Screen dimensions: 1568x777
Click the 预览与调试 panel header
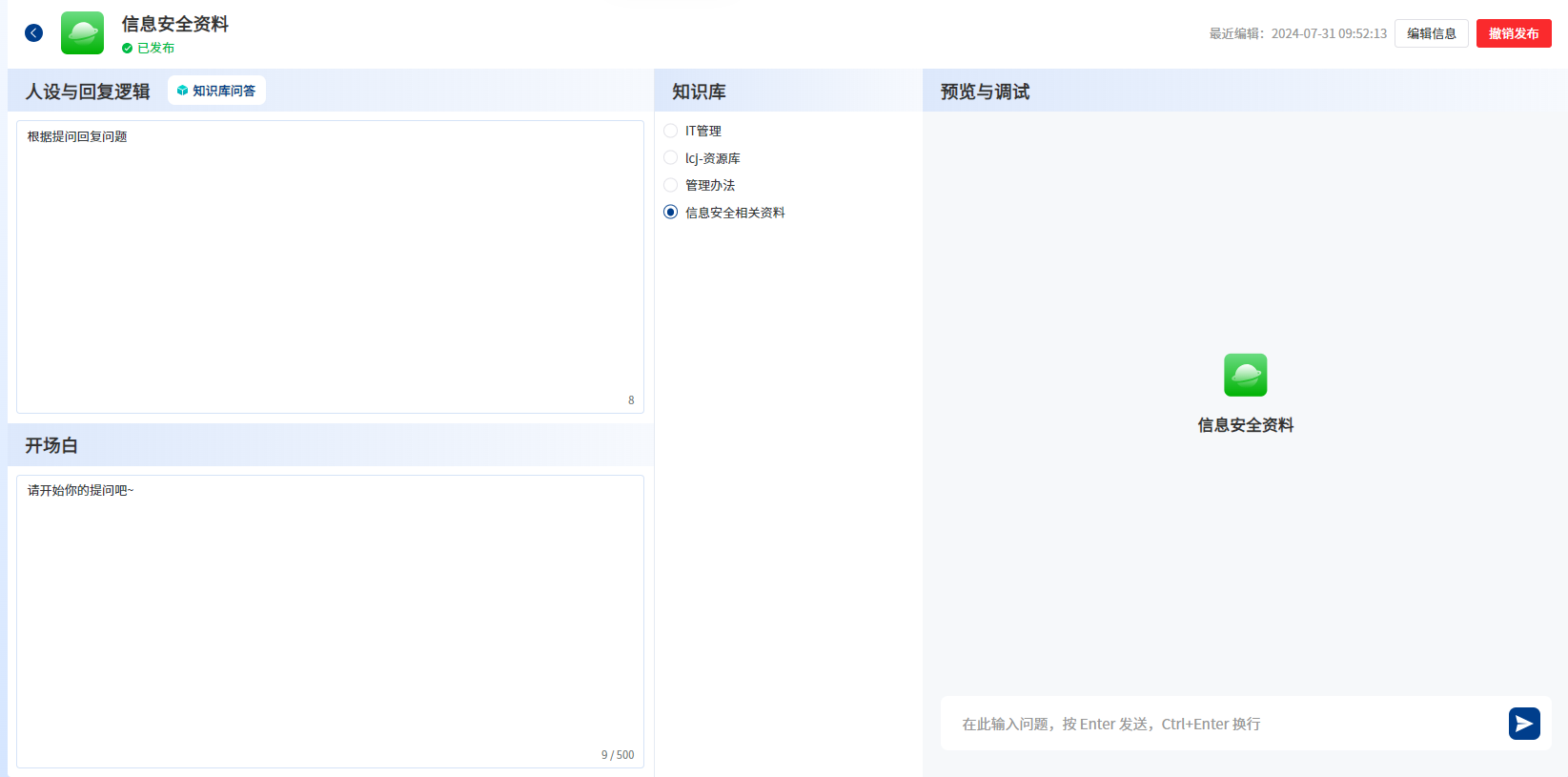pos(985,92)
